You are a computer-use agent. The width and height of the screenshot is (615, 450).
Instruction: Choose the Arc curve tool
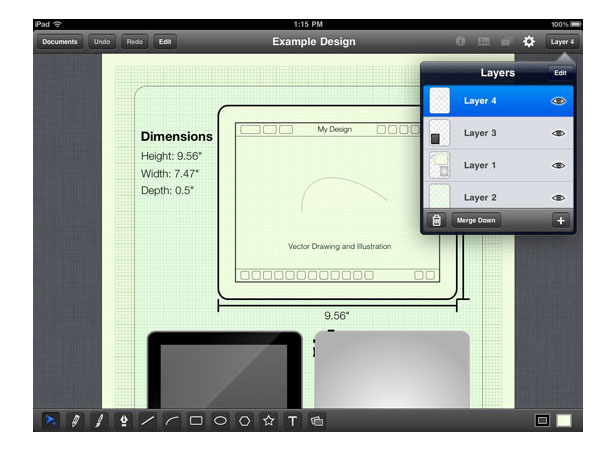tap(172, 421)
